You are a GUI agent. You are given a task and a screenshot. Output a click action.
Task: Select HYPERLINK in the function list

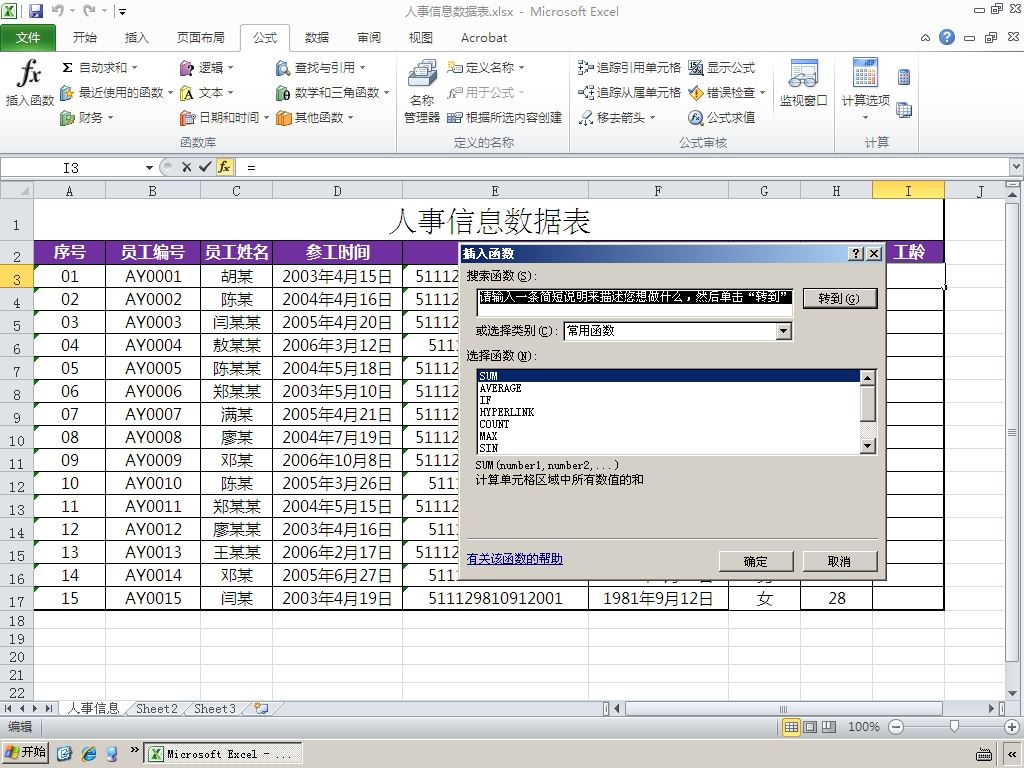click(669, 412)
